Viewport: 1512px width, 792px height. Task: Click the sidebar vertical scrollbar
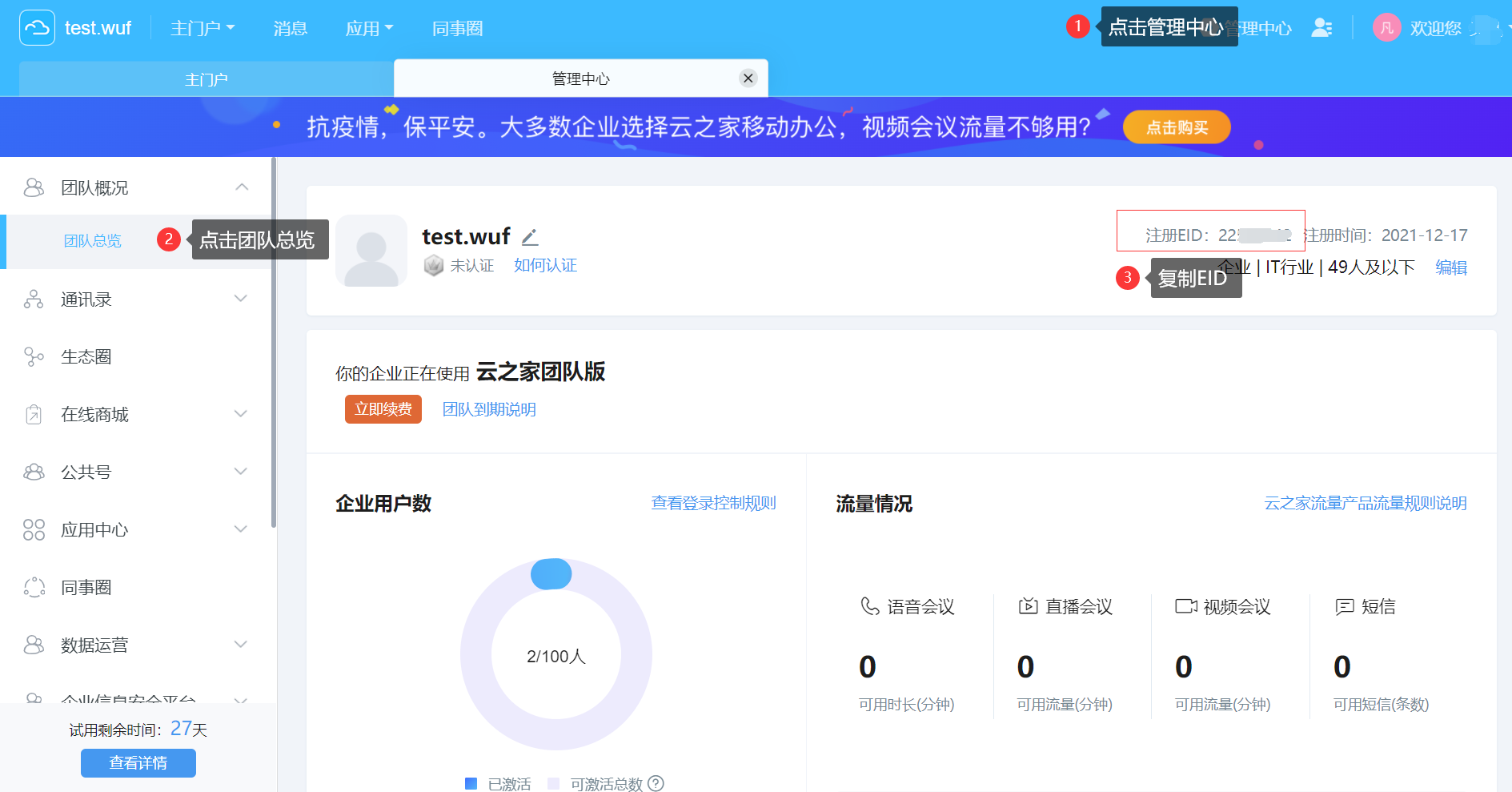tap(274, 343)
